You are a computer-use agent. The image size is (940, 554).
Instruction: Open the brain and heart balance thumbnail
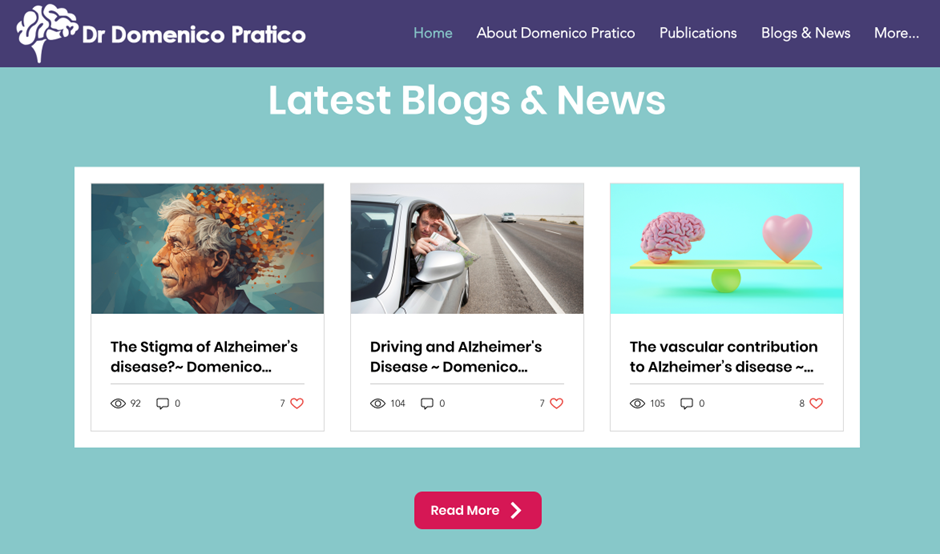(x=727, y=248)
